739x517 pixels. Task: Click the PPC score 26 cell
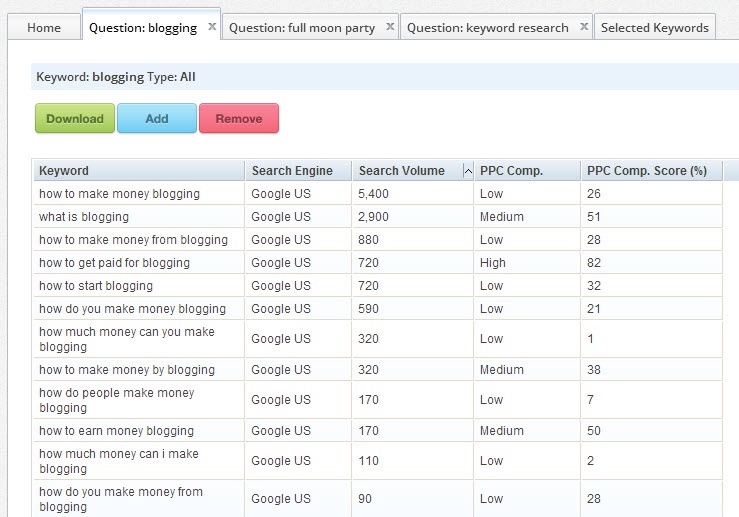(x=652, y=194)
